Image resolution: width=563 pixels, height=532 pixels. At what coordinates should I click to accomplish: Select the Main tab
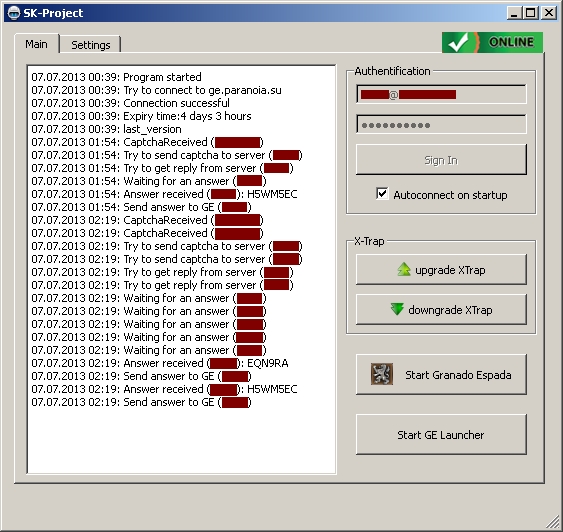coord(36,44)
